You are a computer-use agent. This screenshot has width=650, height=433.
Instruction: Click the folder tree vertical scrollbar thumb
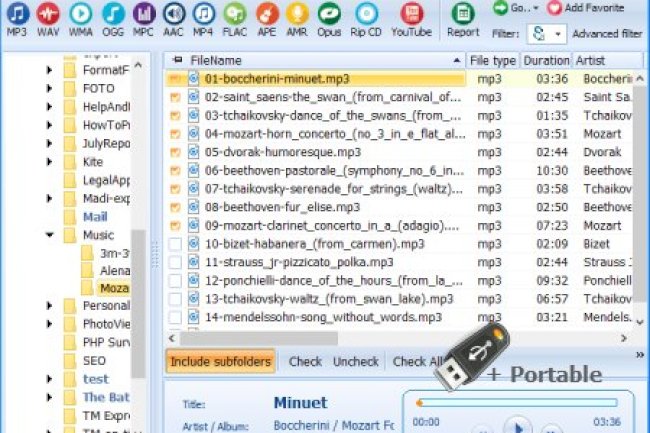(x=138, y=303)
